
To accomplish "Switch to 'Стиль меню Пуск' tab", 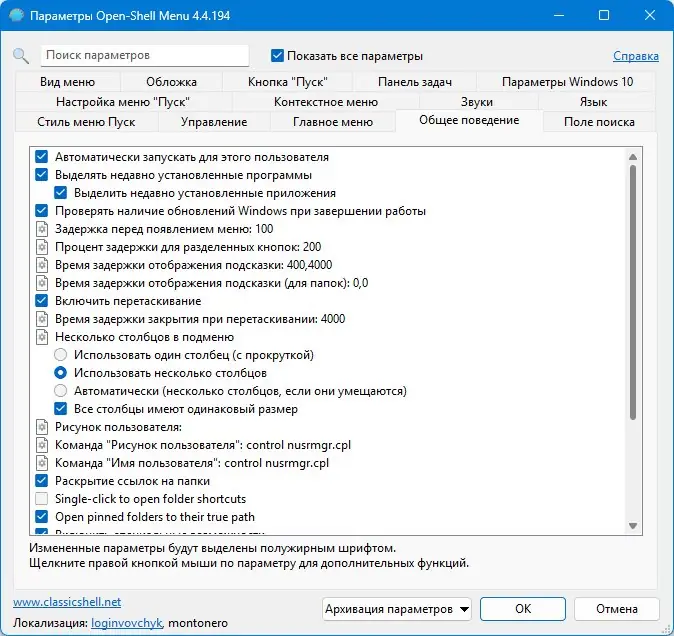I will tap(86, 122).
